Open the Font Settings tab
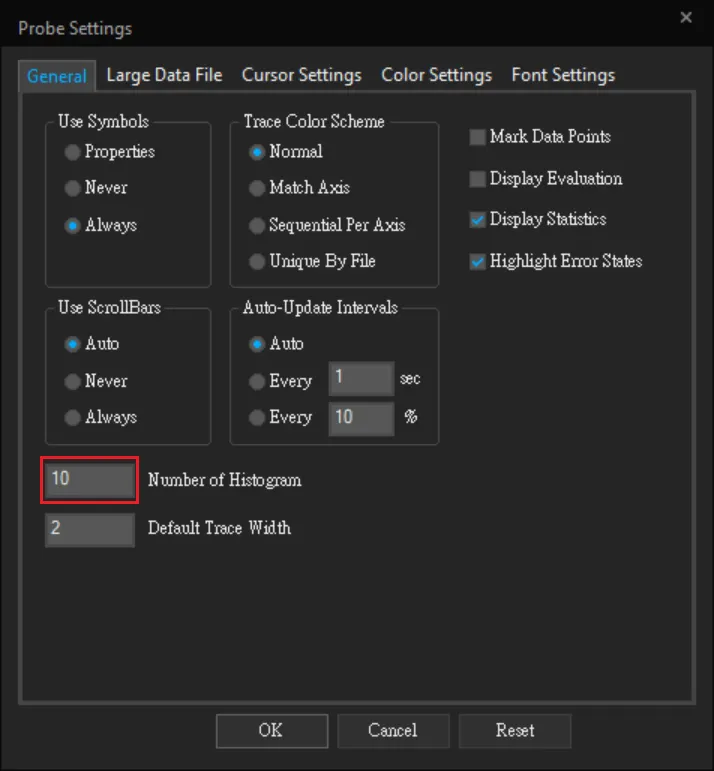This screenshot has height=771, width=714. click(563, 75)
